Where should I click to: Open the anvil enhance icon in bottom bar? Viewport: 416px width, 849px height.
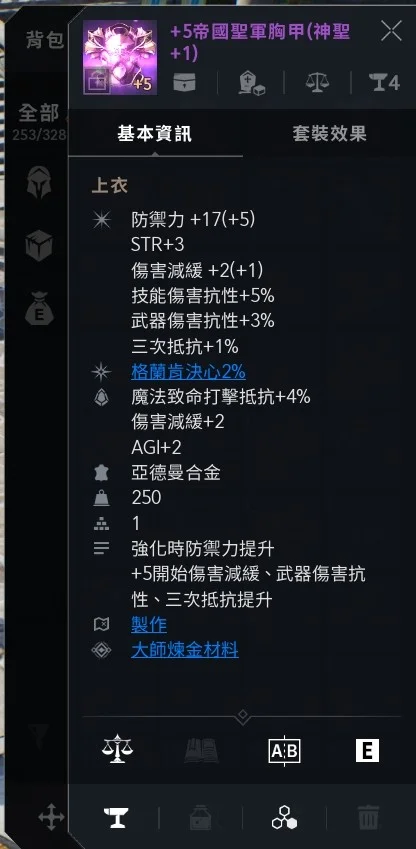click(116, 818)
